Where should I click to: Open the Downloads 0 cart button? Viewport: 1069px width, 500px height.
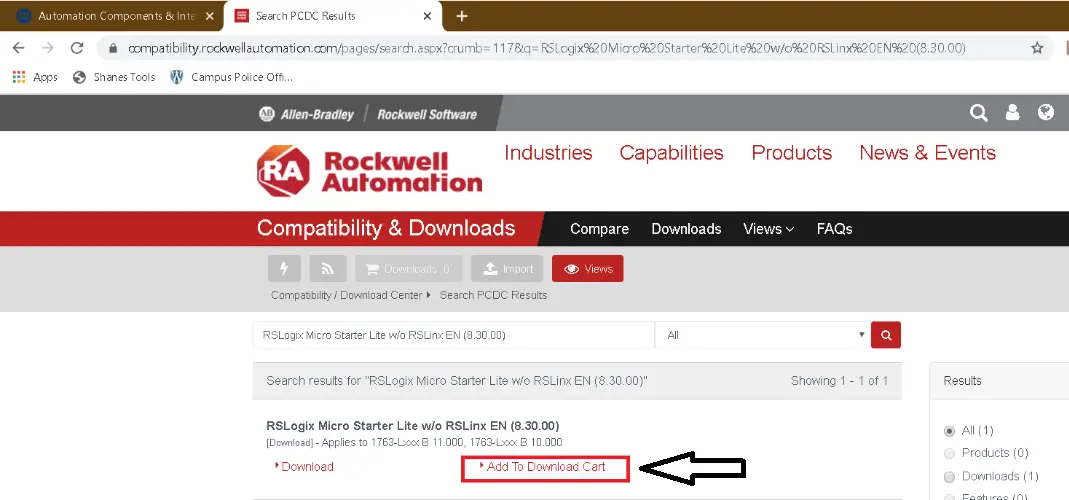[x=408, y=269]
